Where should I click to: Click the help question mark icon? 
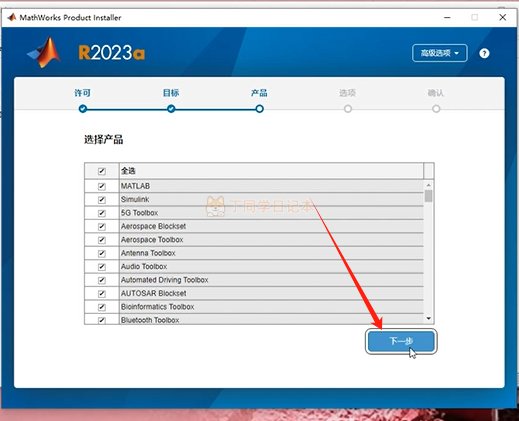pyautogui.click(x=484, y=53)
